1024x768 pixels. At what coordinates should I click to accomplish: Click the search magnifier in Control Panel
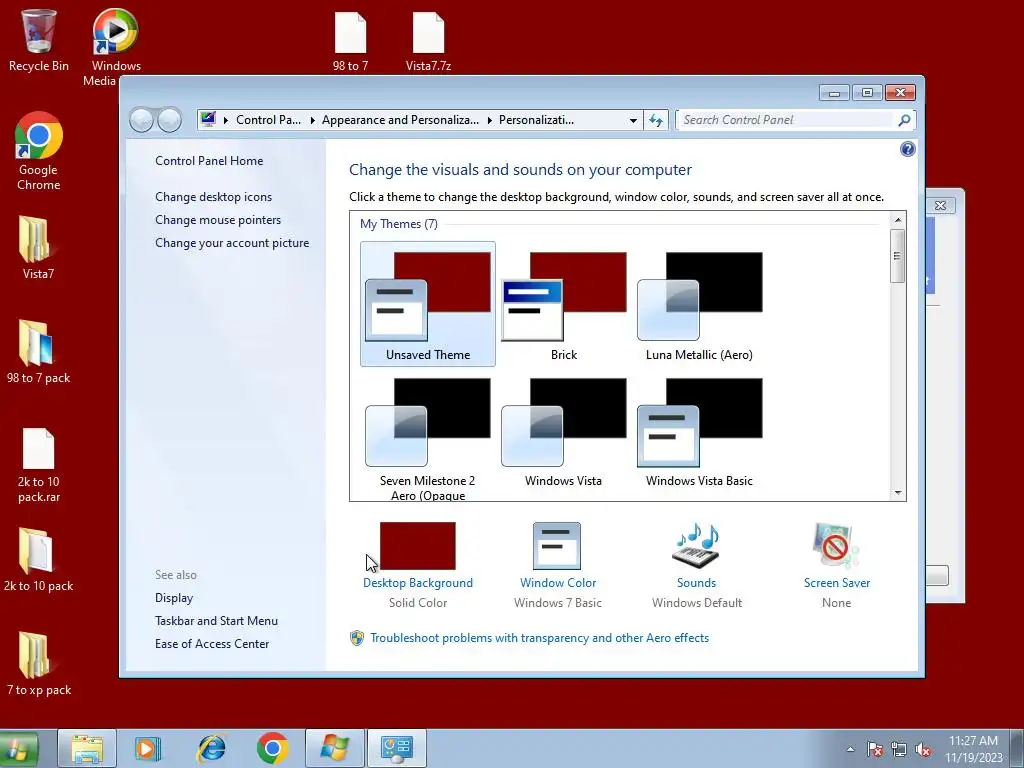[x=904, y=120]
